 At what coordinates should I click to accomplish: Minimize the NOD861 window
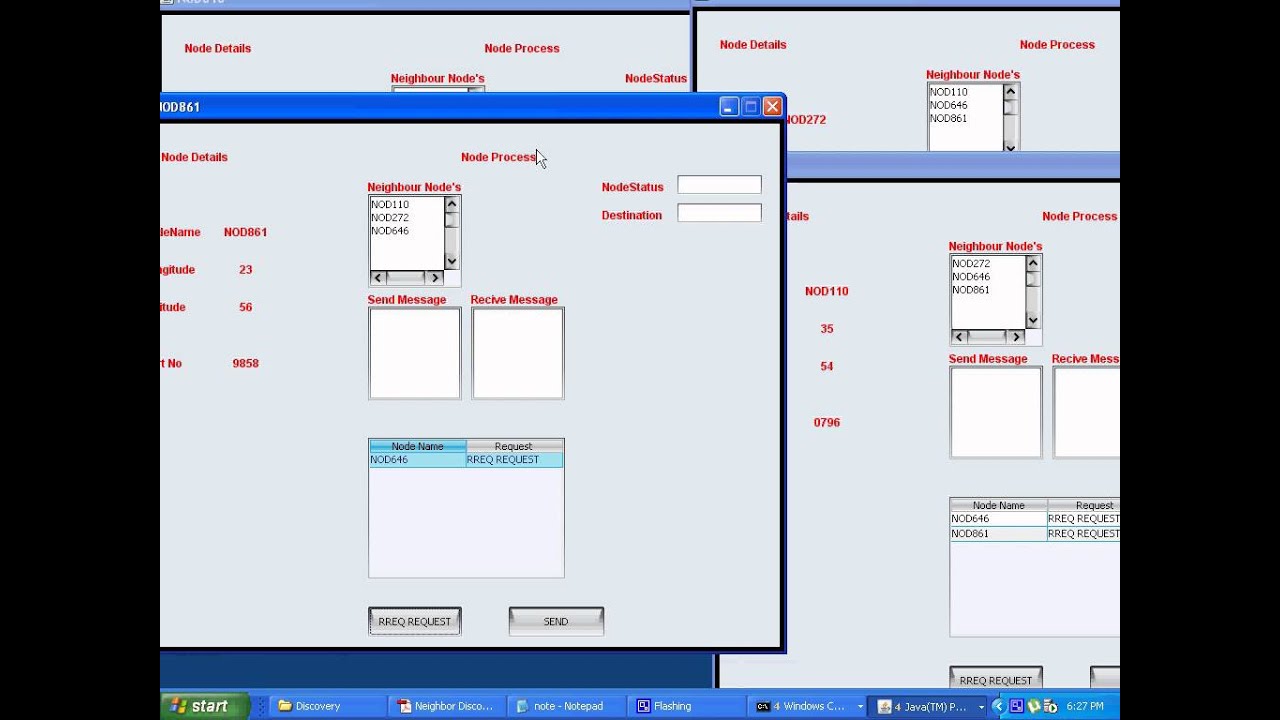pyautogui.click(x=729, y=106)
